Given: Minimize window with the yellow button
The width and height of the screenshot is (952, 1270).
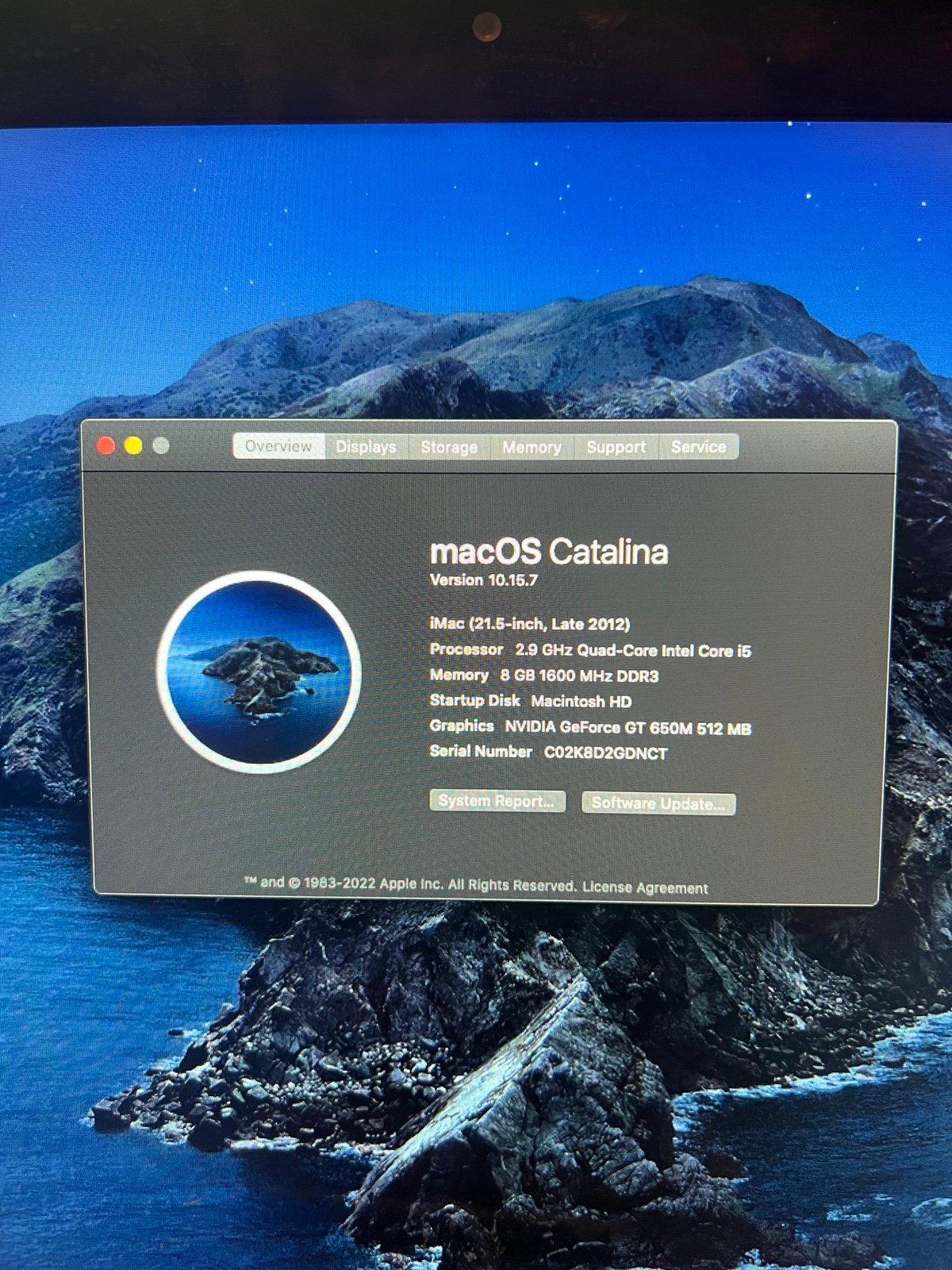Looking at the screenshot, I should (133, 445).
